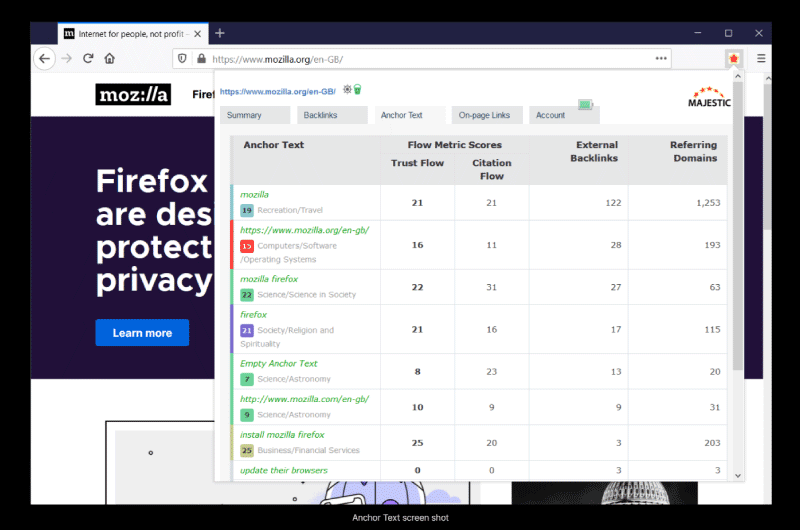Go to home page icon

tap(110, 58)
